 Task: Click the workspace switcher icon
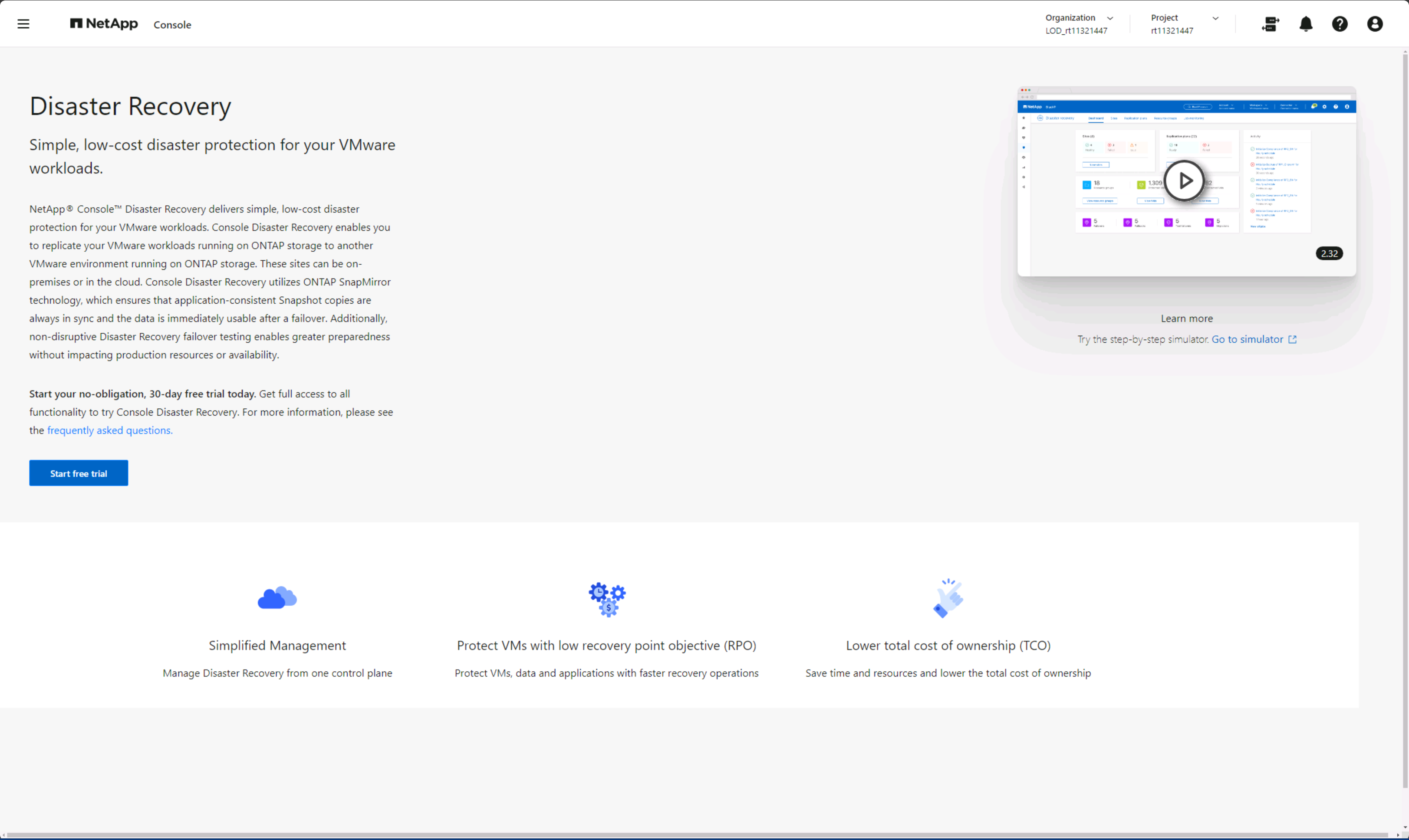1270,24
